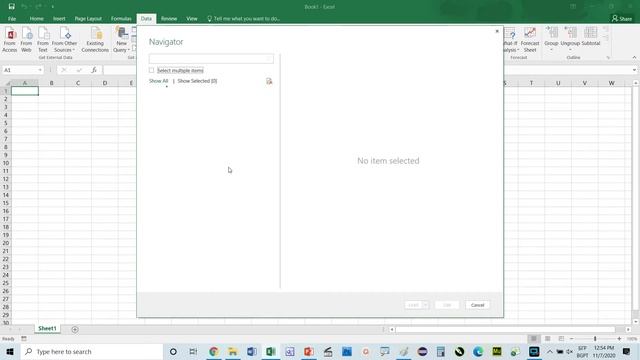Open PowerPoint from the taskbar
Screen dimensions: 640x360
tap(309, 351)
